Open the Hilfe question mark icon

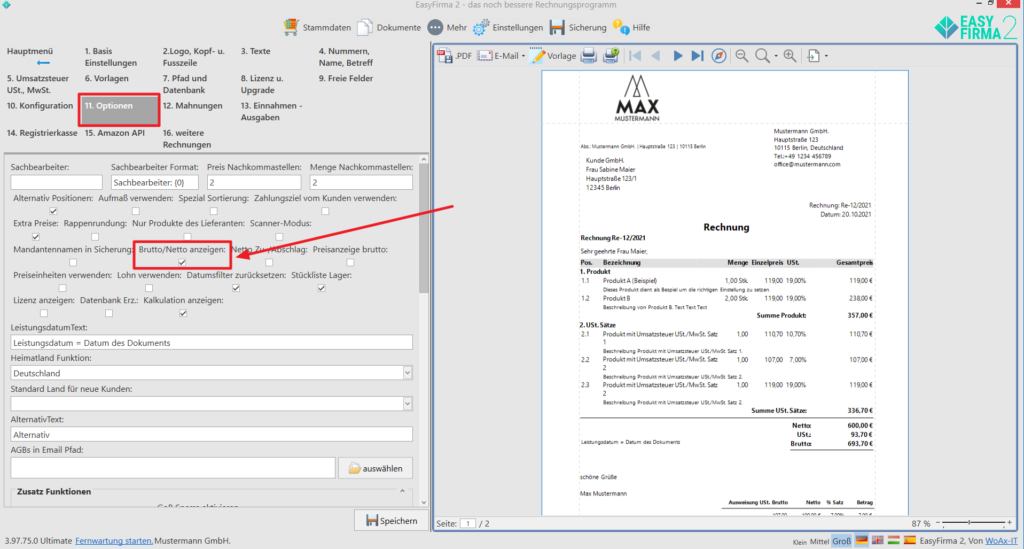coord(620,27)
